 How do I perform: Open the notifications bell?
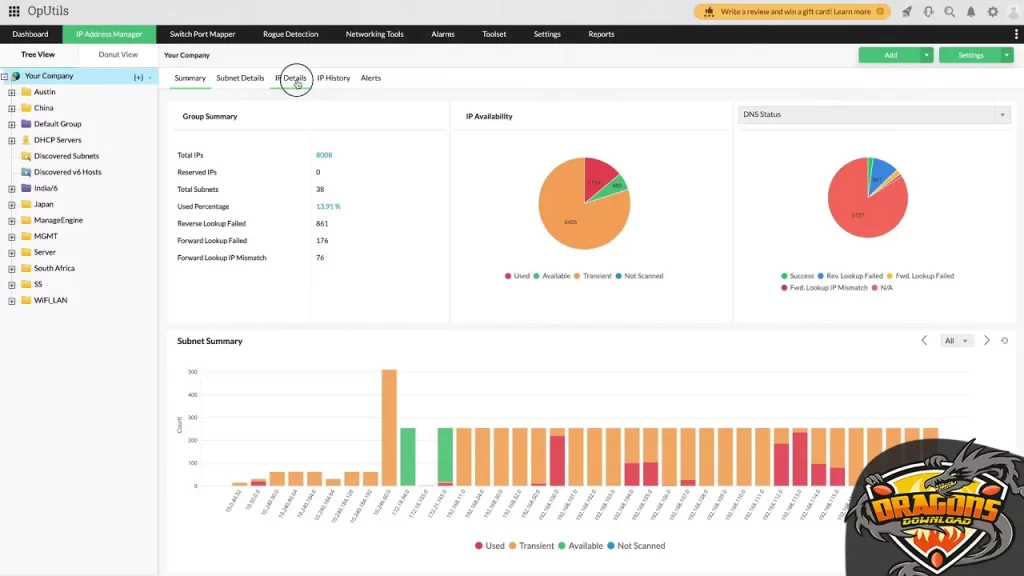click(x=970, y=12)
